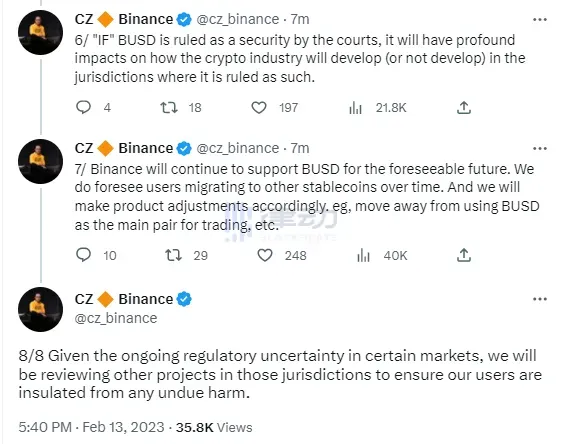Click CZ's avatar on the 6/ tweet
This screenshot has width=562, height=444.
(41, 32)
